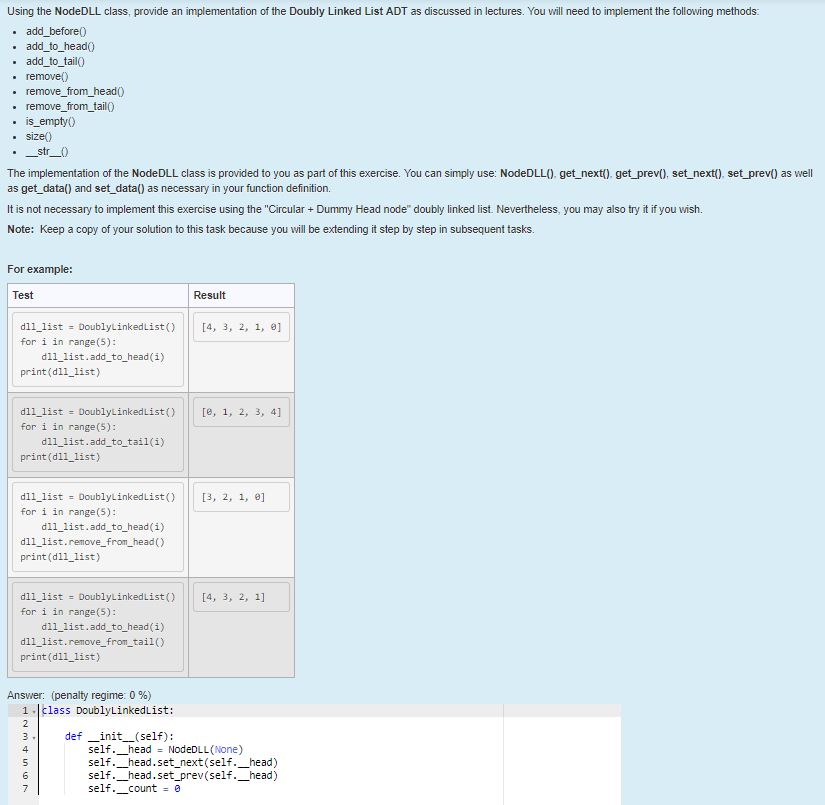This screenshot has width=825, height=805.
Task: Click the Result column header
Action: 209,295
